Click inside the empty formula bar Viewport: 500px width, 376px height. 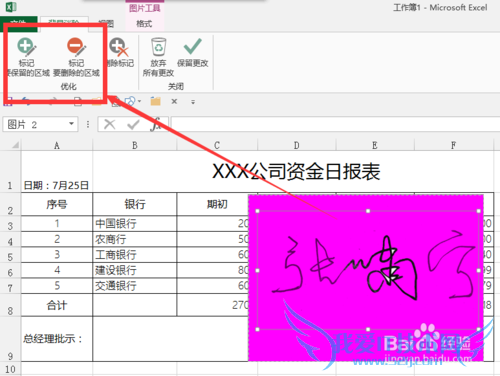coord(335,124)
